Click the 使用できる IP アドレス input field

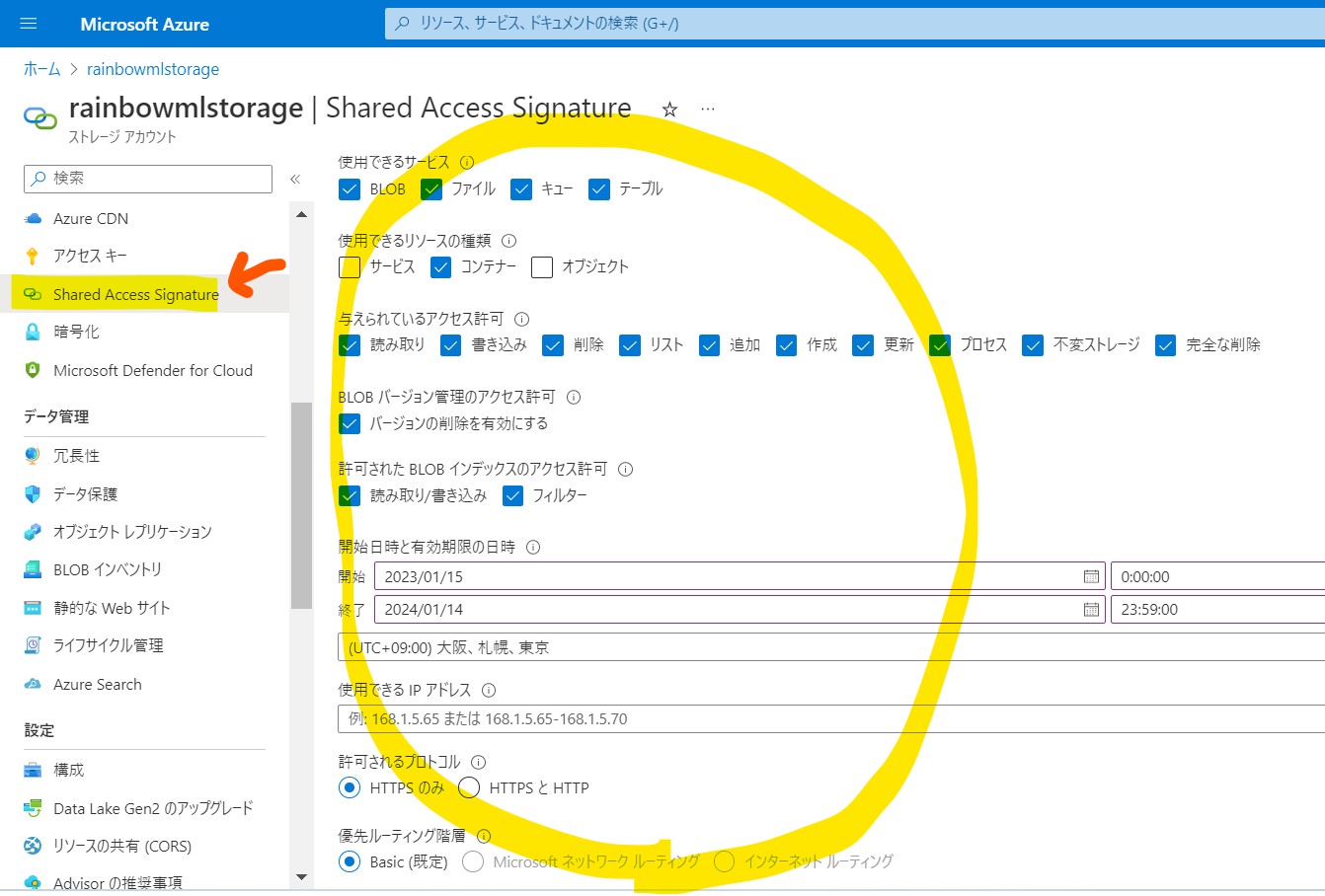click(x=831, y=718)
